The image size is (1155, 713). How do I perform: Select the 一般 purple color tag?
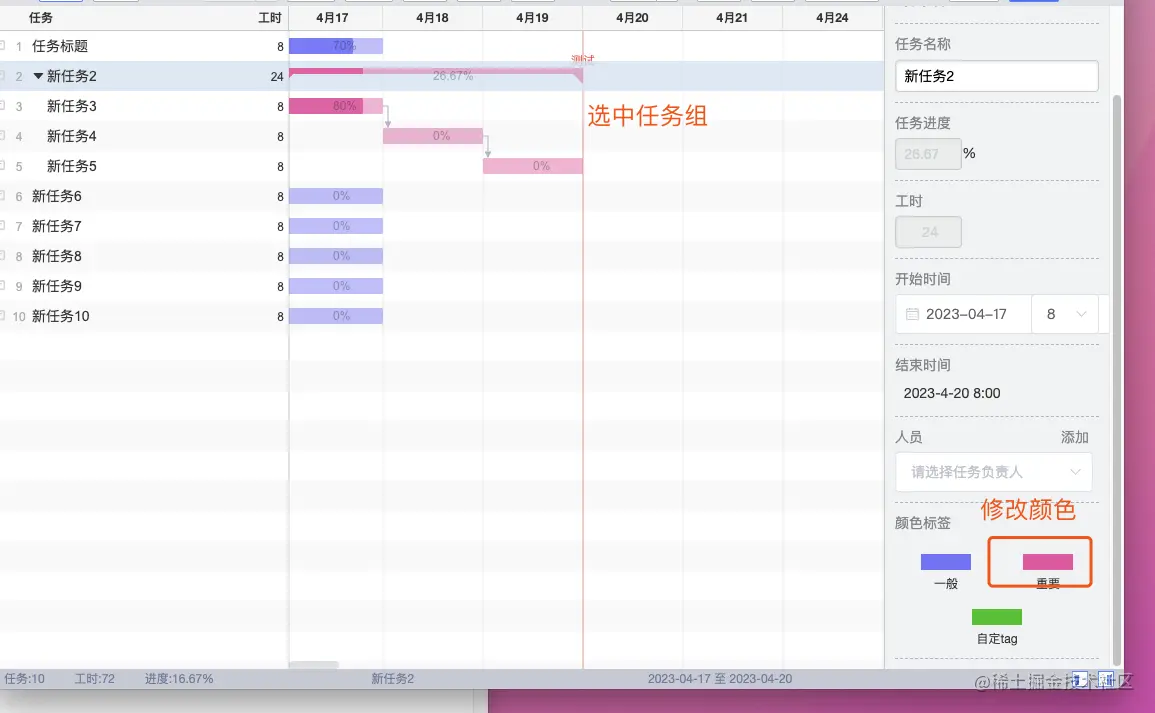pyautogui.click(x=945, y=561)
